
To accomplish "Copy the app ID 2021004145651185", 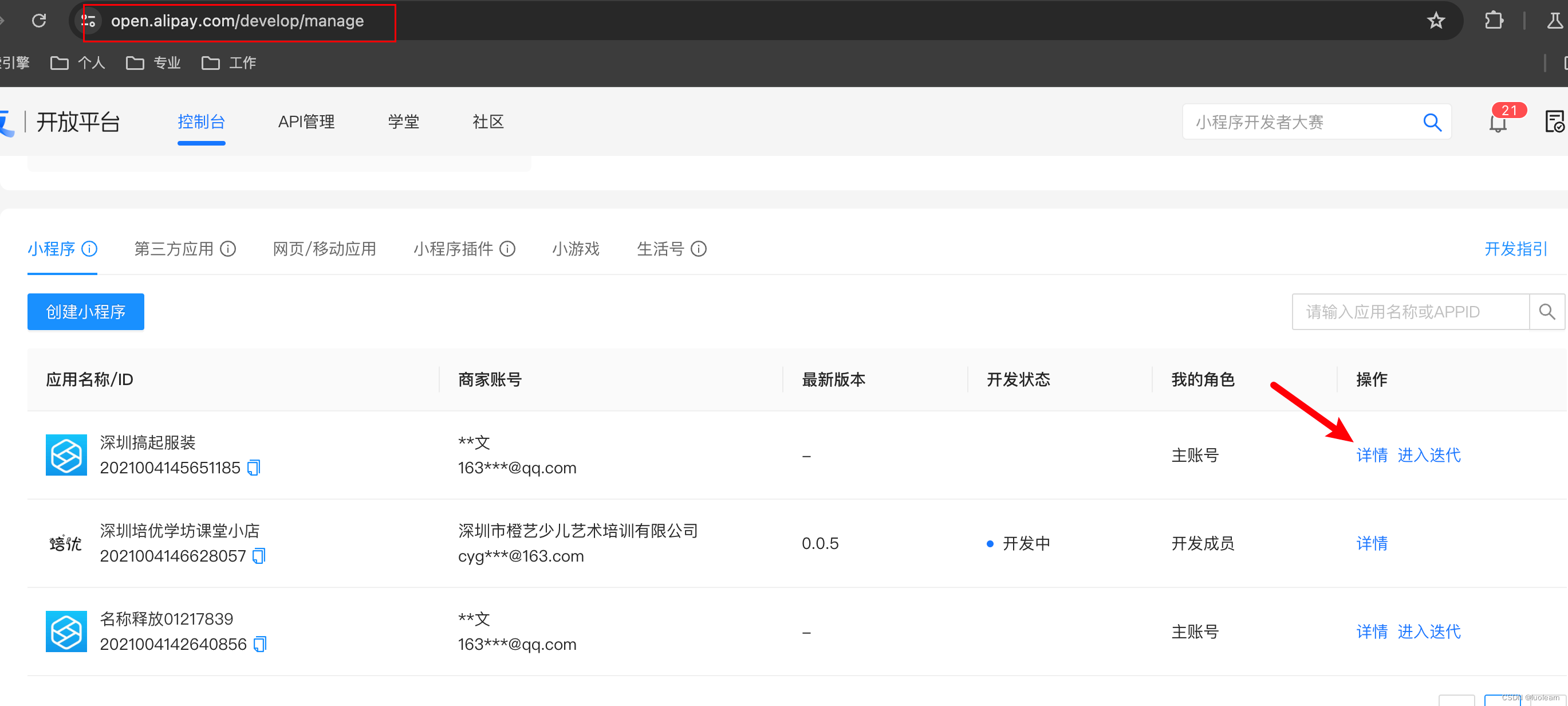I will click(254, 468).
